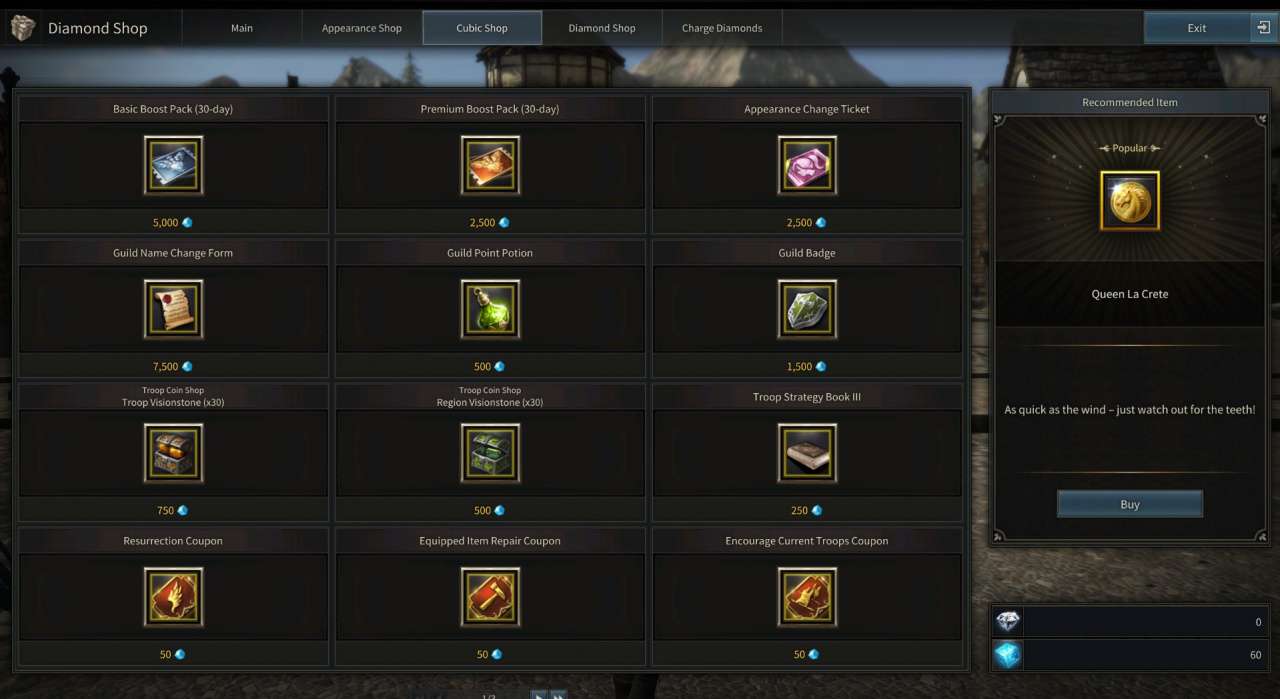
Task: Pick the Guild Name Change Form scroll icon
Action: tap(173, 309)
